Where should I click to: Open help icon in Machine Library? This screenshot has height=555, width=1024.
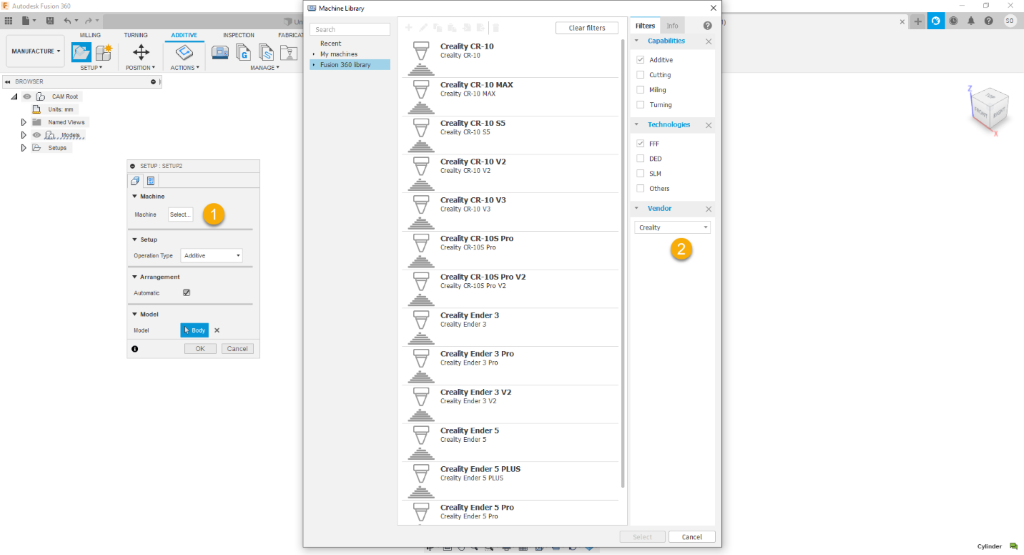click(x=707, y=26)
